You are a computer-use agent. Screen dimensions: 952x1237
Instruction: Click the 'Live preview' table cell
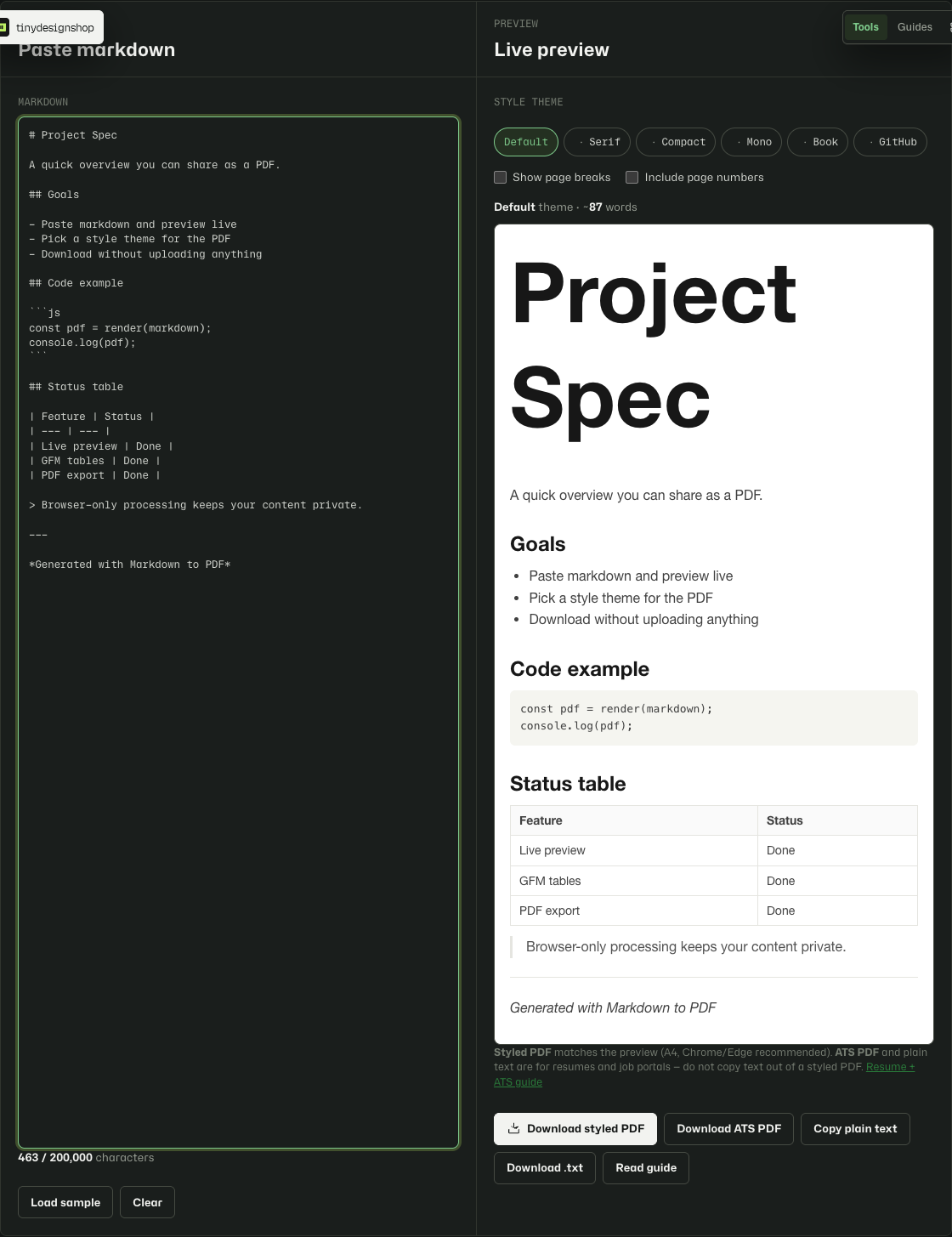click(634, 850)
